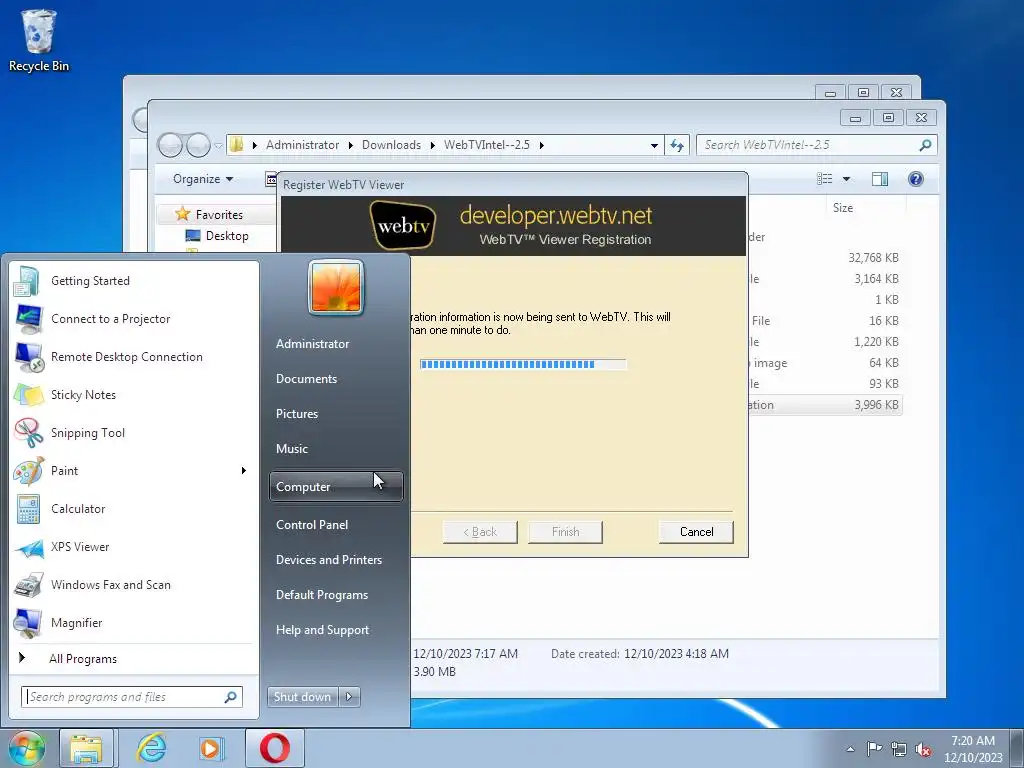Open Administrator folder in Start menu

312,344
